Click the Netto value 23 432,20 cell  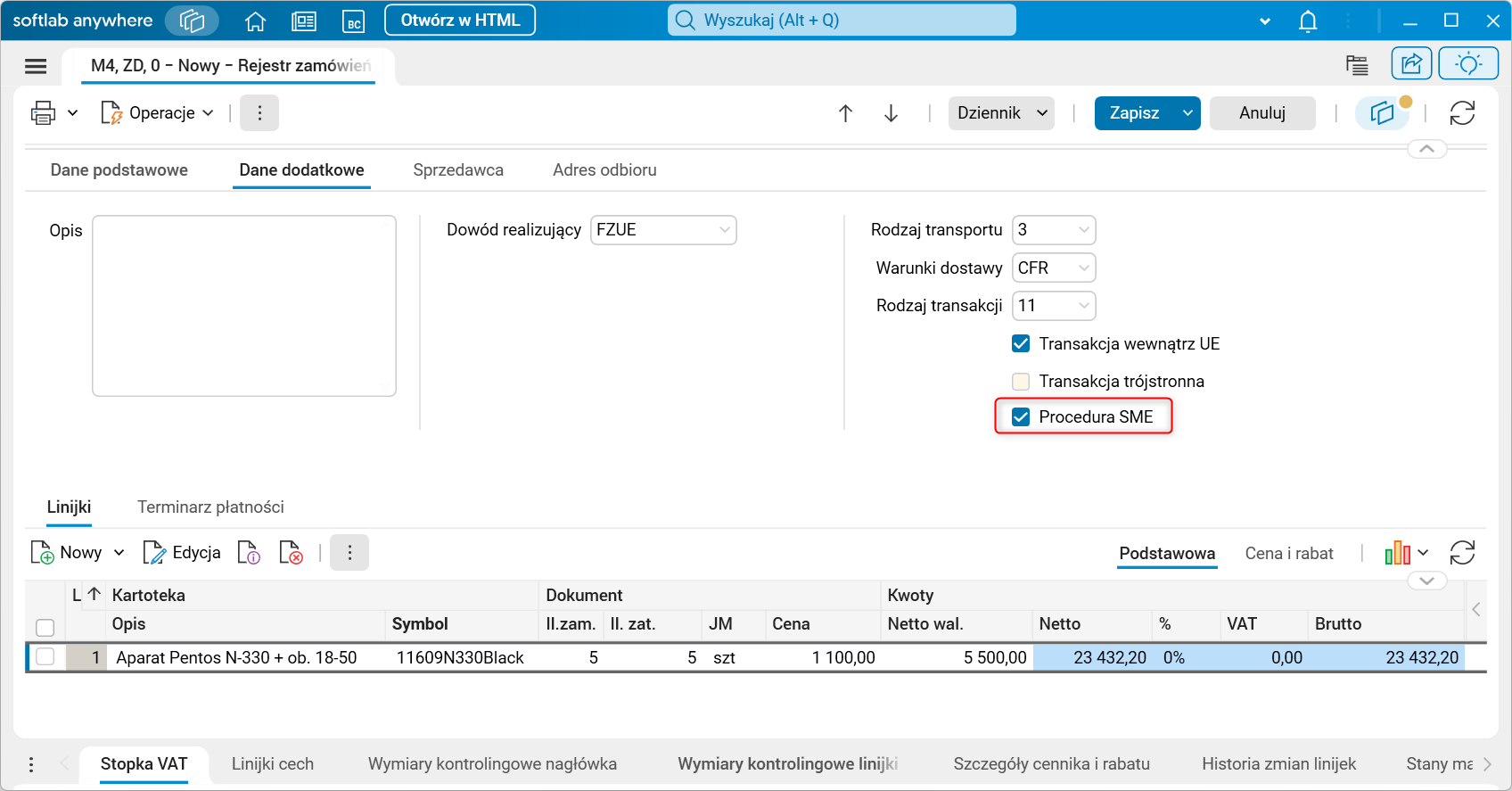coord(1093,658)
